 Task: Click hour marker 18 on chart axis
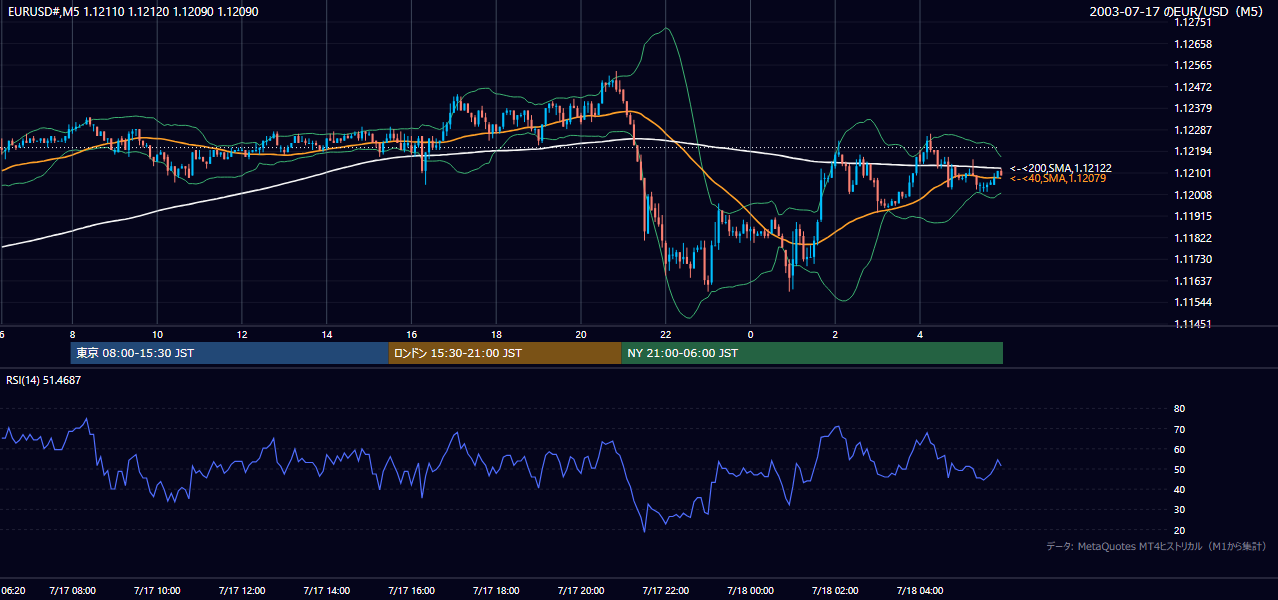point(496,334)
